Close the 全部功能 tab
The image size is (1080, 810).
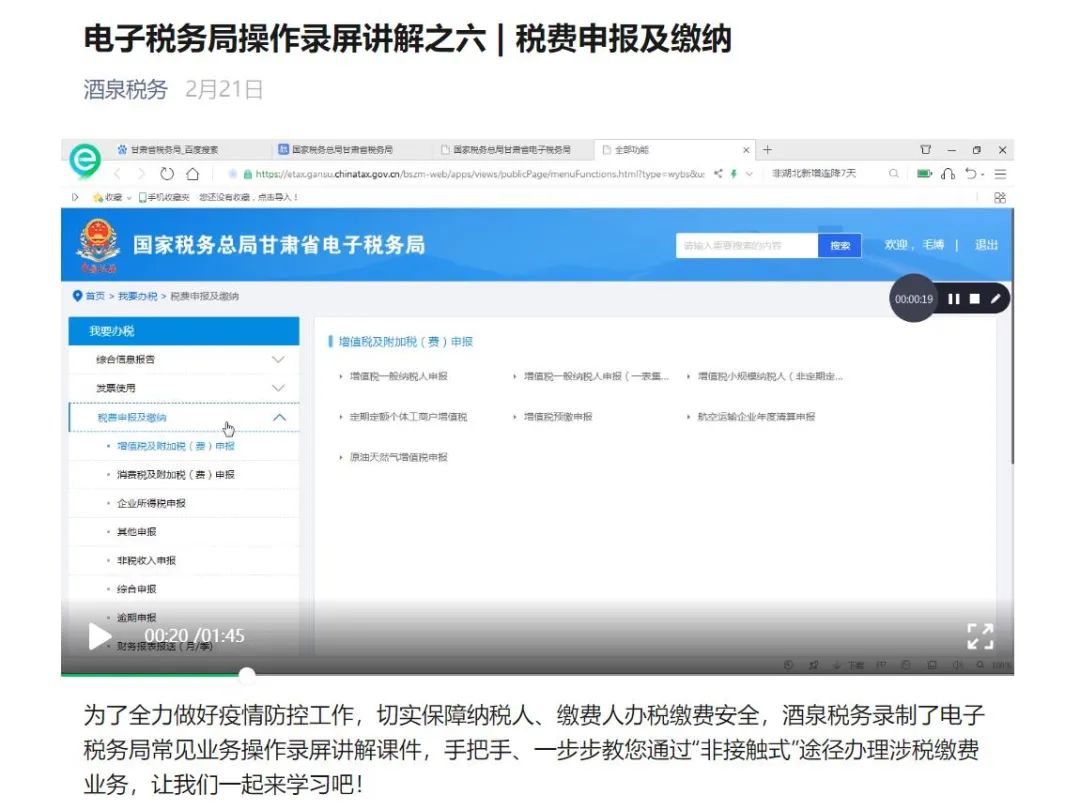pyautogui.click(x=746, y=149)
